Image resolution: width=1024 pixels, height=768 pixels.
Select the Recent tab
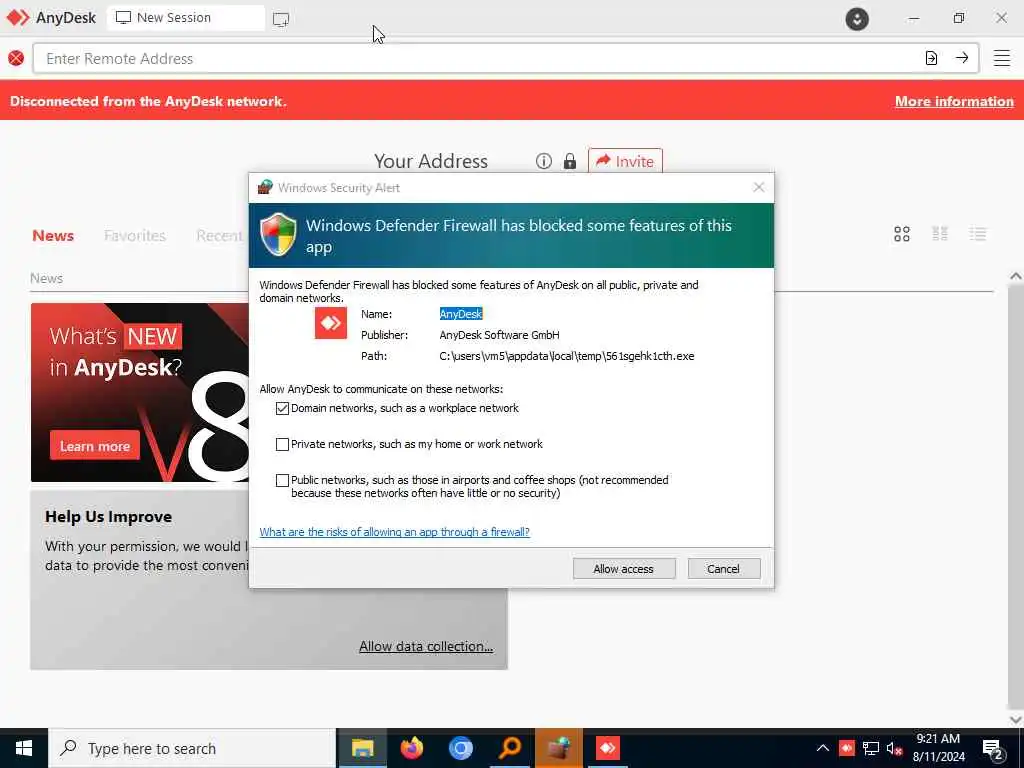click(x=219, y=235)
